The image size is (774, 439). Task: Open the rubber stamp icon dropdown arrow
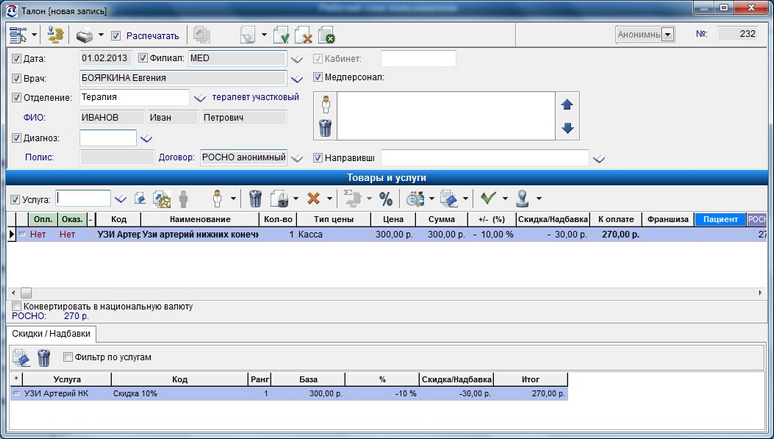(x=539, y=199)
